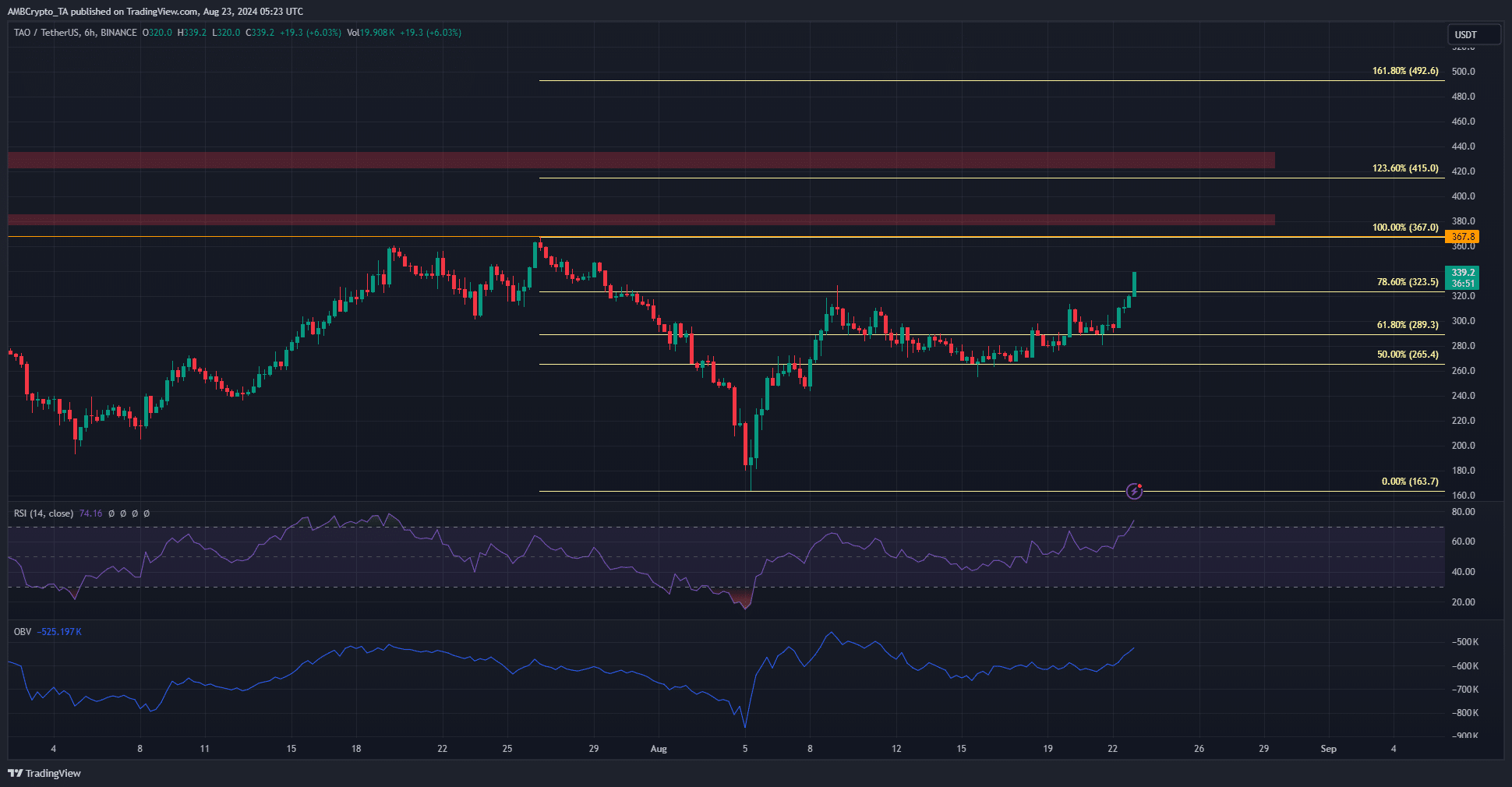
Task: Click the Sep label on the time axis
Action: coord(1329,749)
